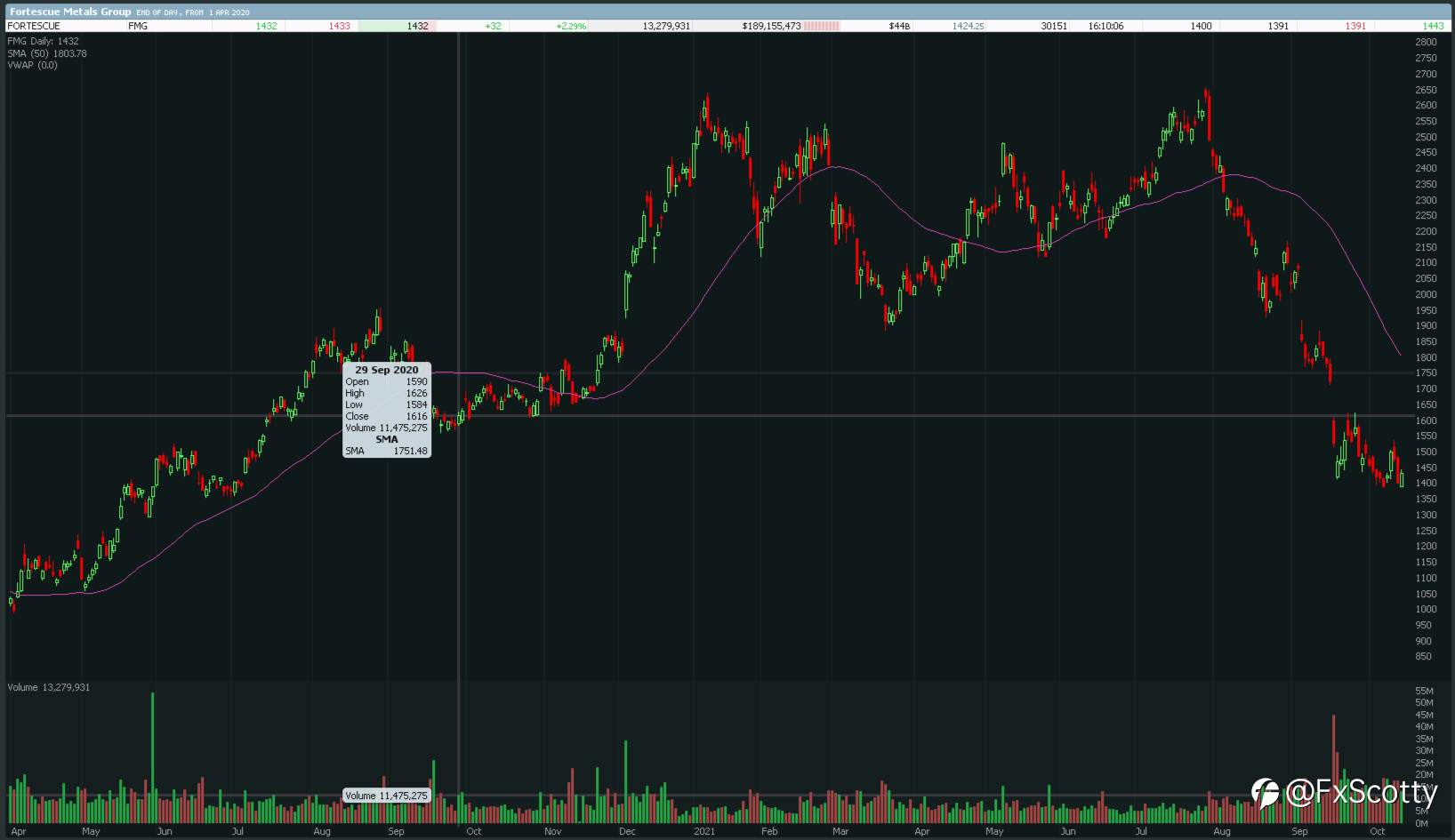The width and height of the screenshot is (1455, 840).
Task: Select the Open 1590 row in the tooltip
Action: click(386, 381)
